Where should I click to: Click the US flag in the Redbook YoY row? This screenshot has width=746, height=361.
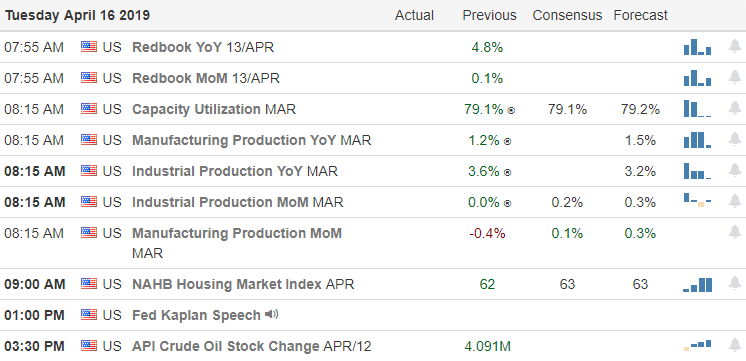point(88,47)
